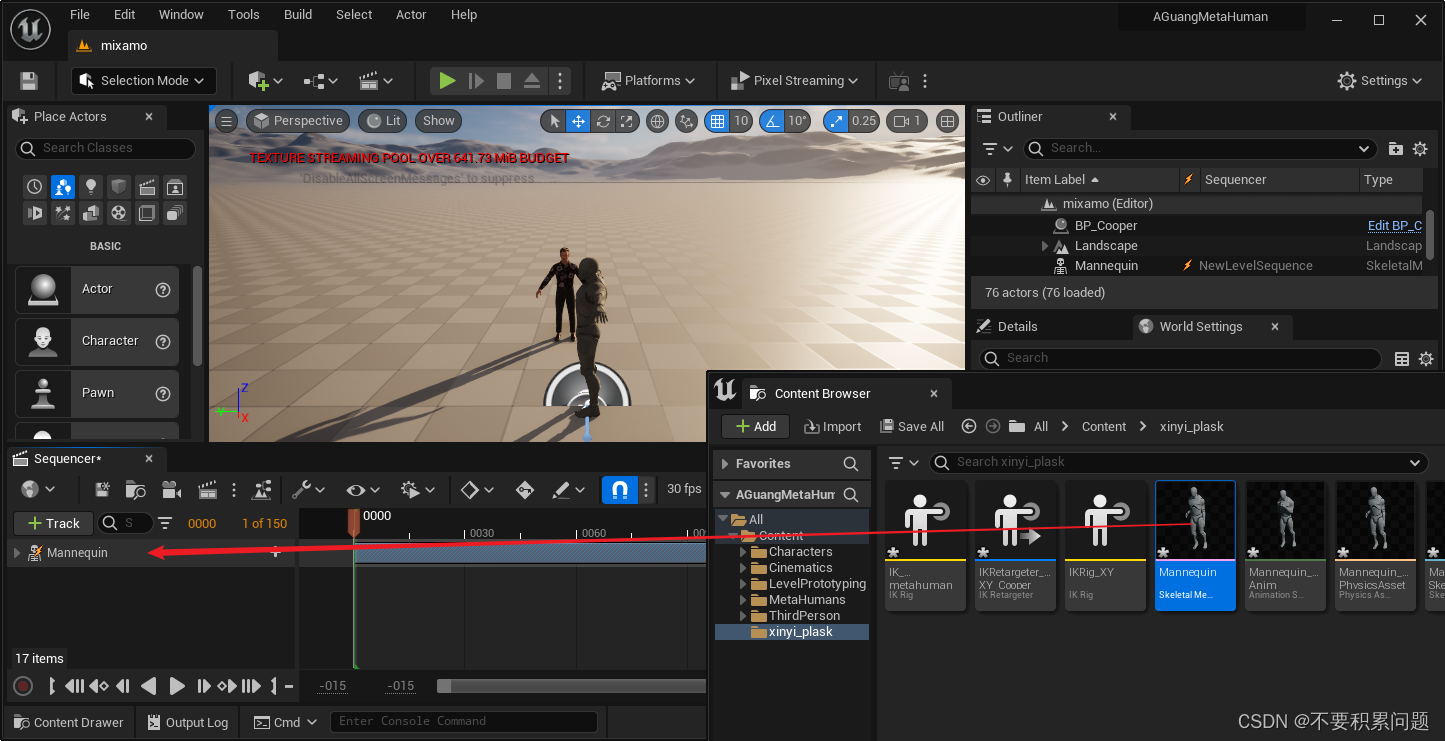Open the Window menu
The width and height of the screenshot is (1445, 741).
[x=181, y=15]
